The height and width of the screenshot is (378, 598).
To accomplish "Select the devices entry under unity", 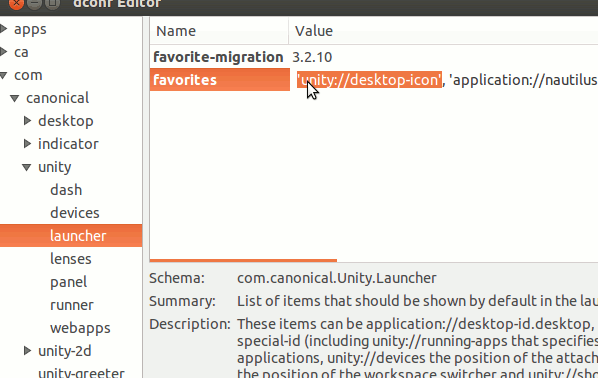I will click(75, 213).
